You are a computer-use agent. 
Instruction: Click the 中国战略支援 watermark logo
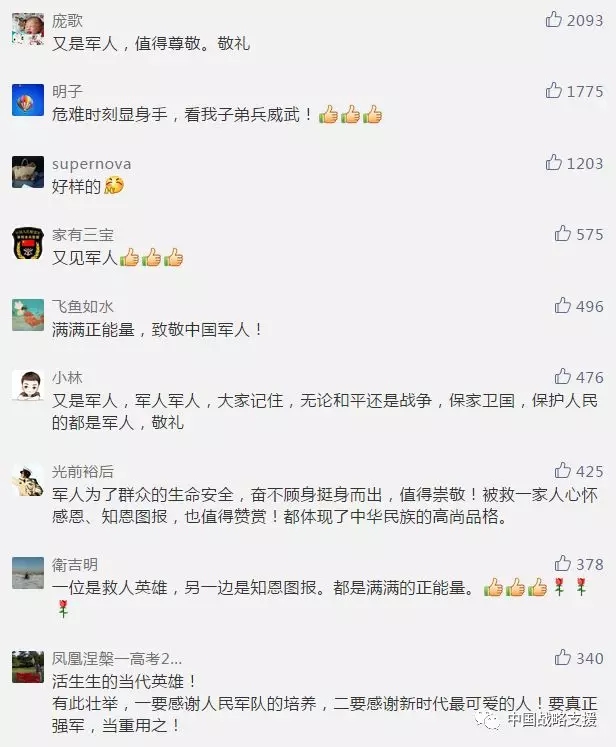536,719
